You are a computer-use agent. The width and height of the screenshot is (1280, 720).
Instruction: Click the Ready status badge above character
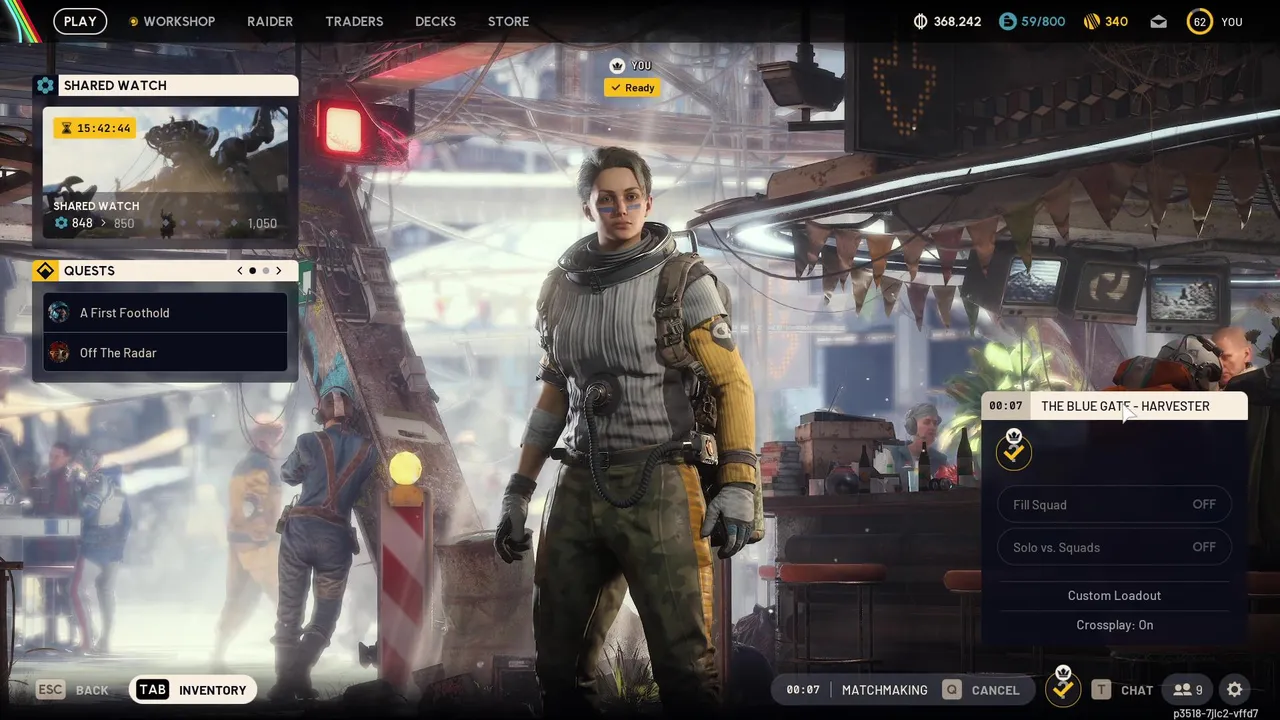(x=632, y=88)
